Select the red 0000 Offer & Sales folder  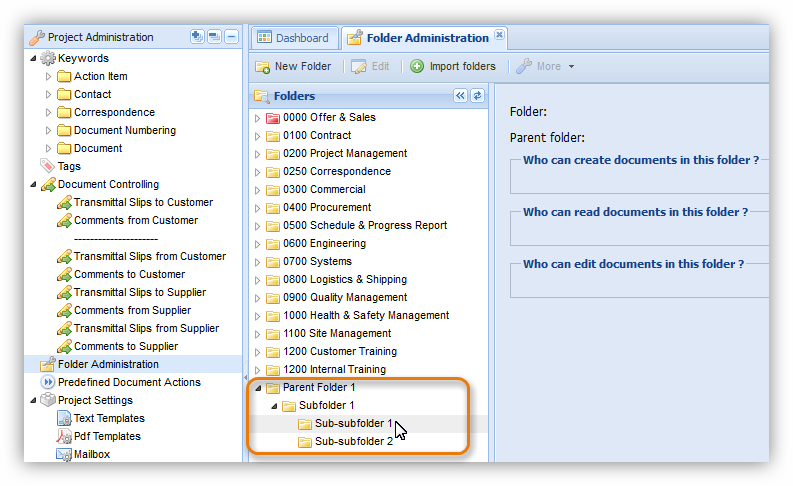[328, 117]
